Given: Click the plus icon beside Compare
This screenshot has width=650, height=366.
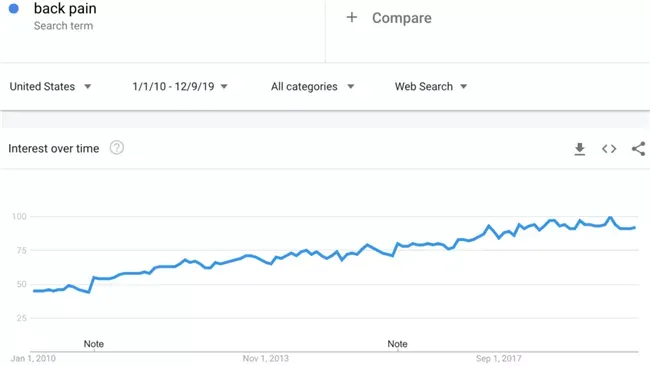Looking at the screenshot, I should click(x=352, y=17).
